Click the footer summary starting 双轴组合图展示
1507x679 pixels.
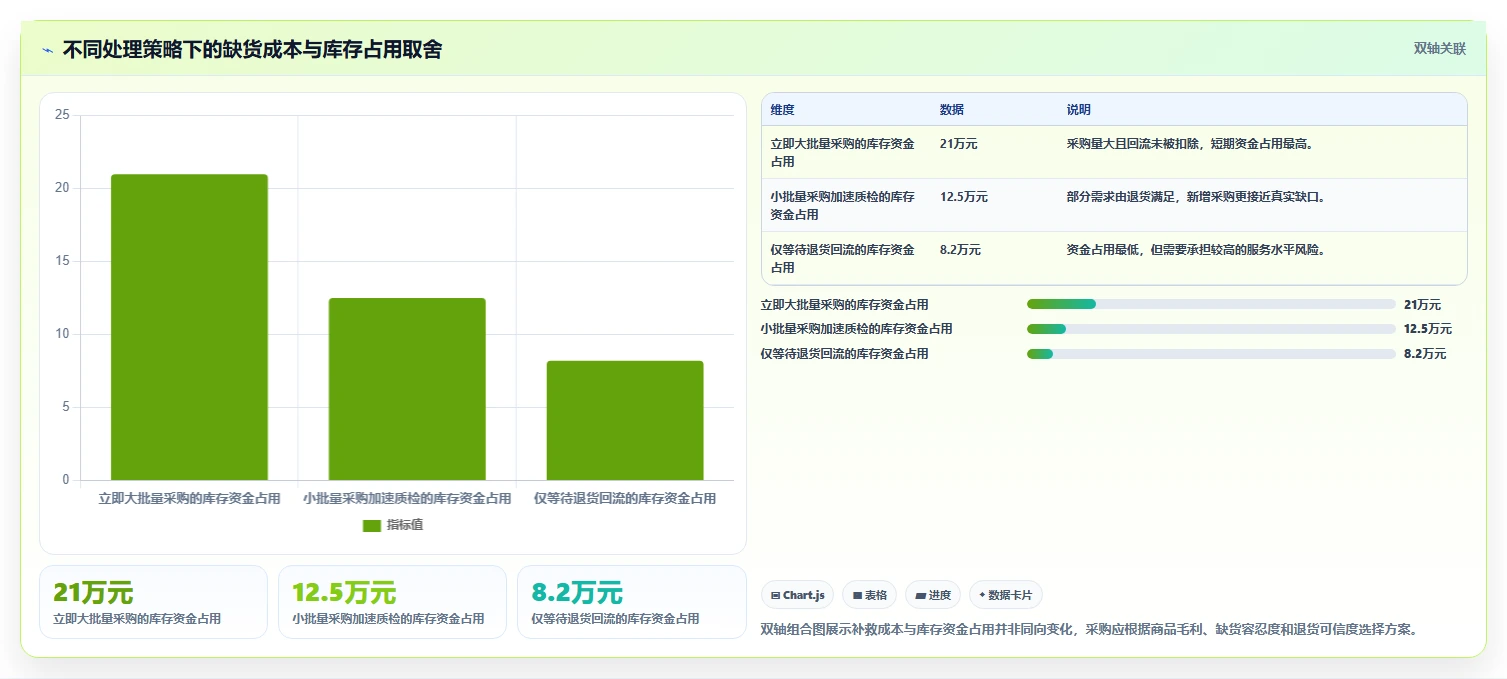coord(1089,629)
